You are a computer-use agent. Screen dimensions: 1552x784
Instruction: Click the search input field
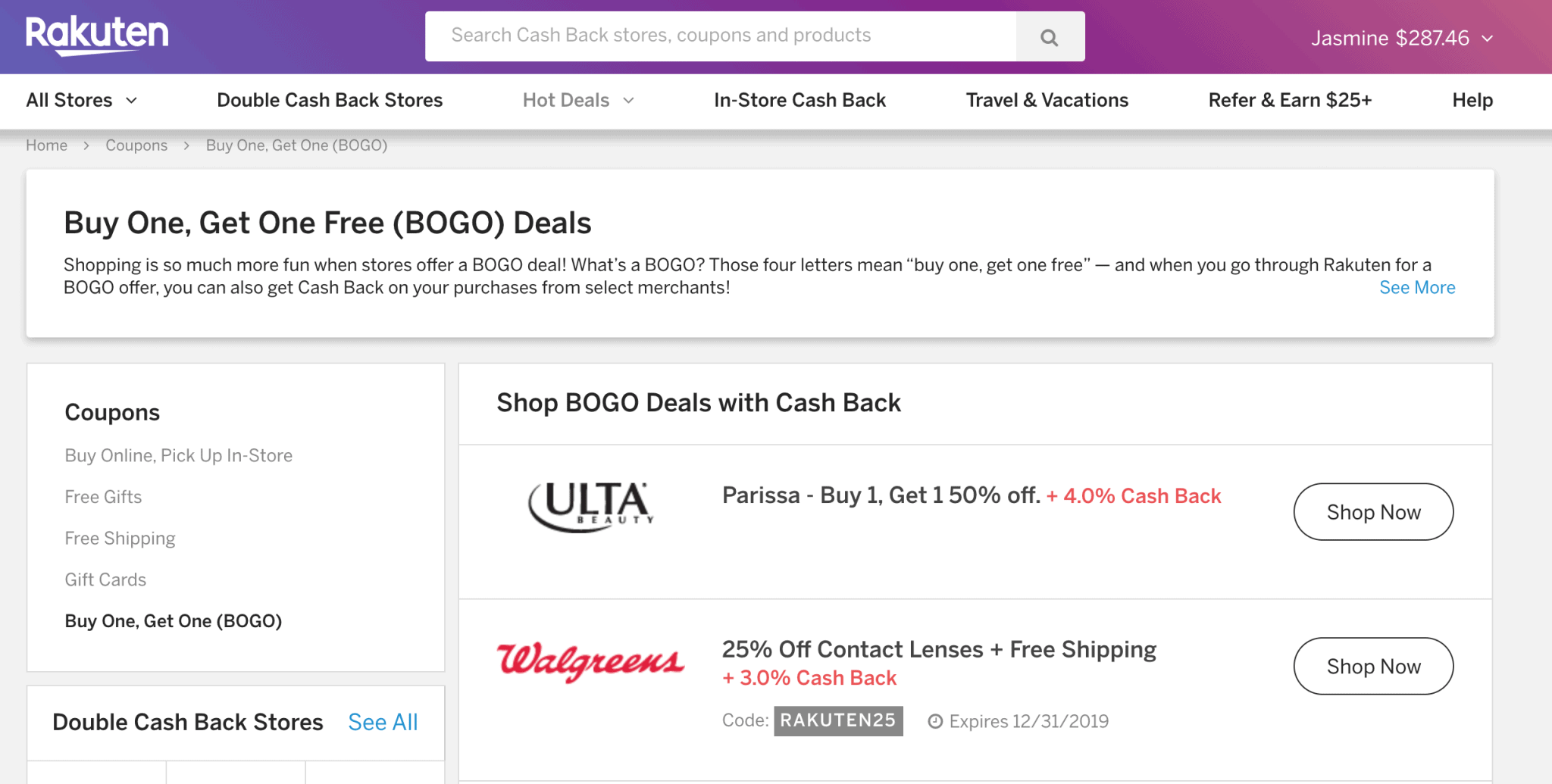[720, 36]
